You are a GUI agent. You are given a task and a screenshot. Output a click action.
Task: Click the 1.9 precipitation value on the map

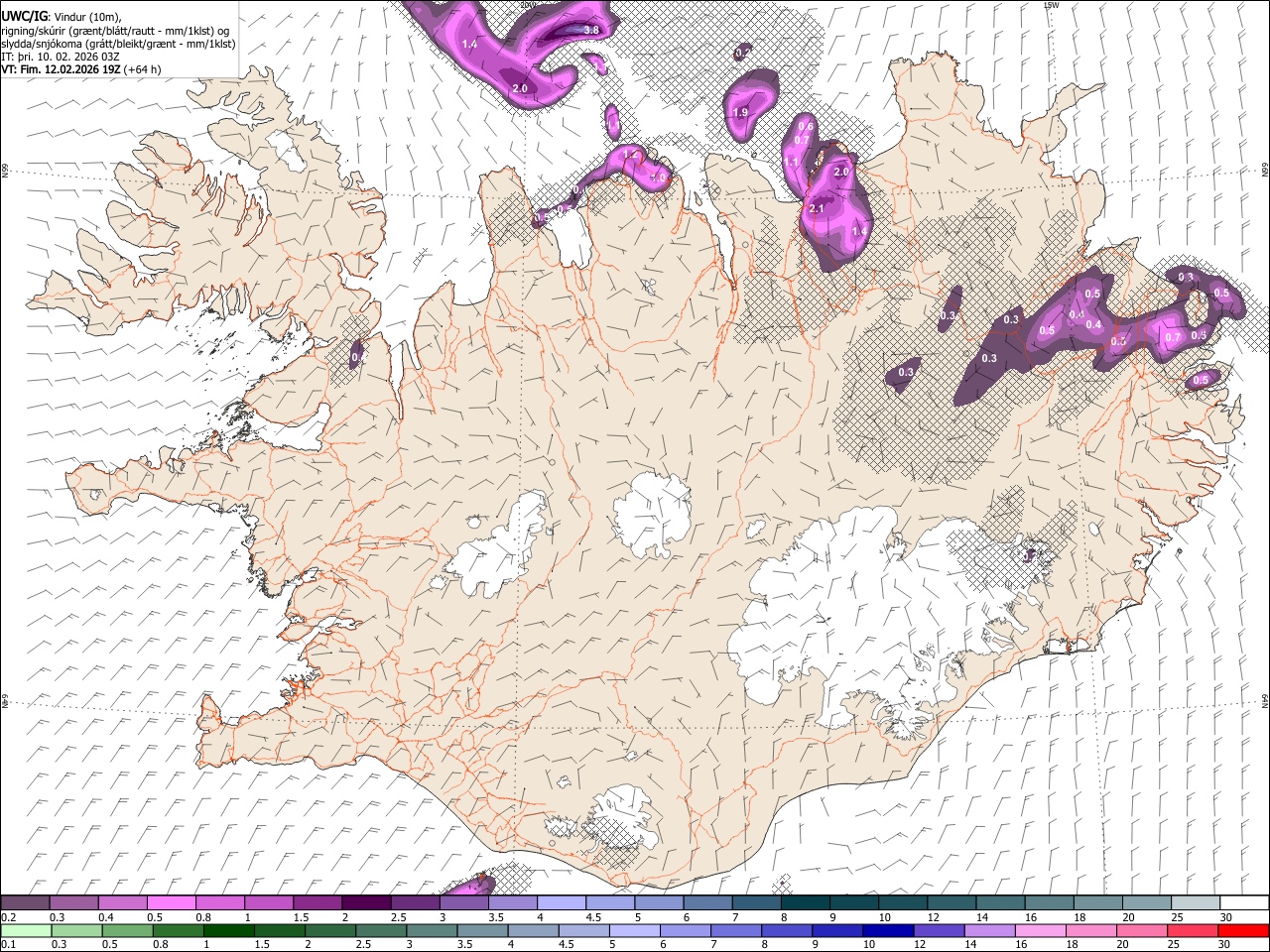tap(740, 113)
